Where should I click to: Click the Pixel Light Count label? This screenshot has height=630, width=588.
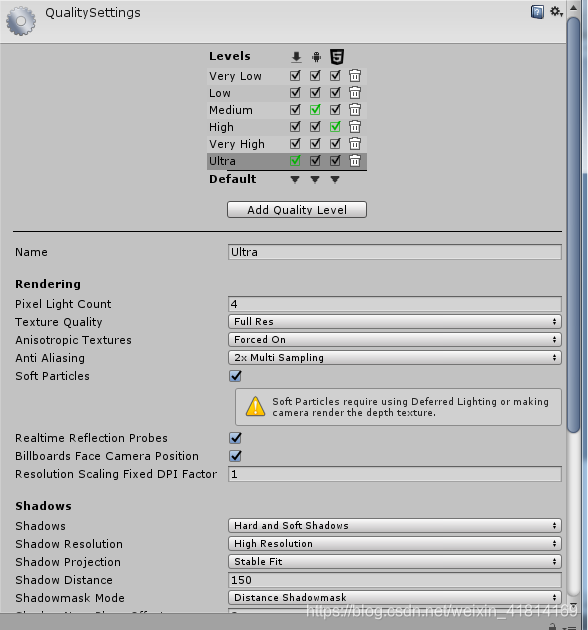[63, 304]
